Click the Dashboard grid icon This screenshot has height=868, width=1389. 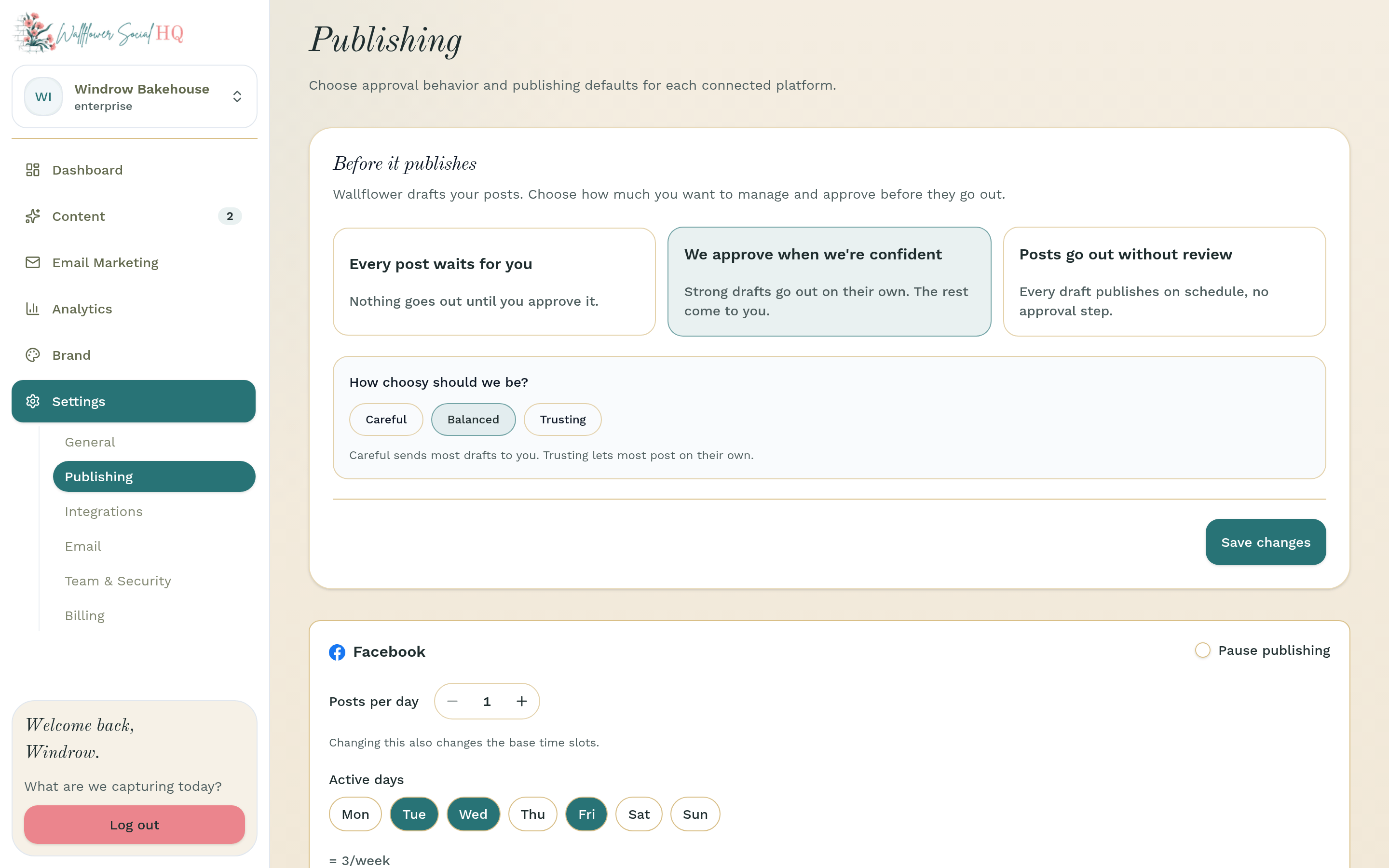[33, 170]
